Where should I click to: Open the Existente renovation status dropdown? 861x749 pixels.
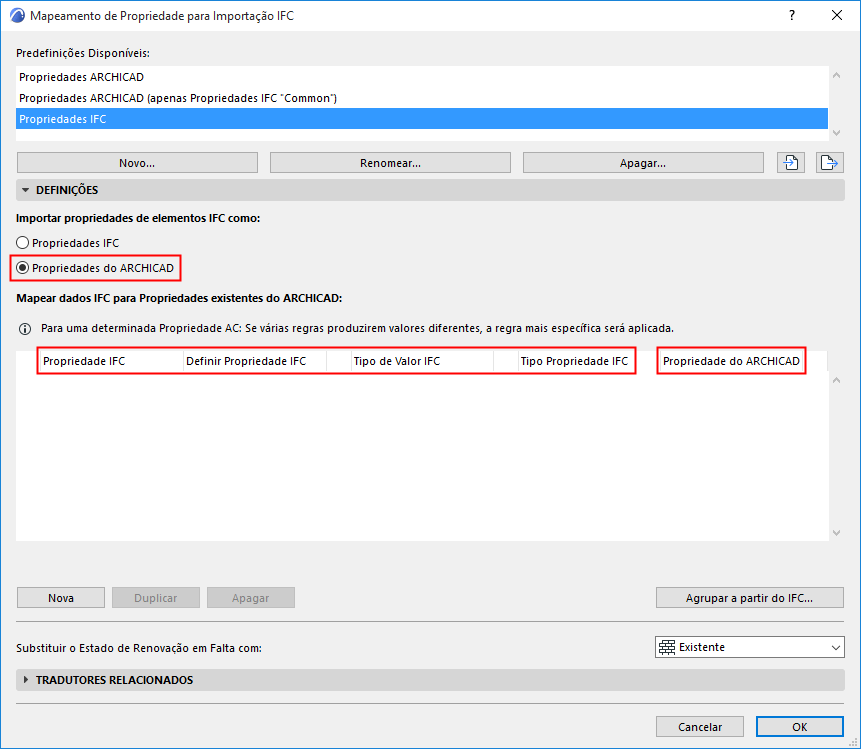[x=750, y=647]
